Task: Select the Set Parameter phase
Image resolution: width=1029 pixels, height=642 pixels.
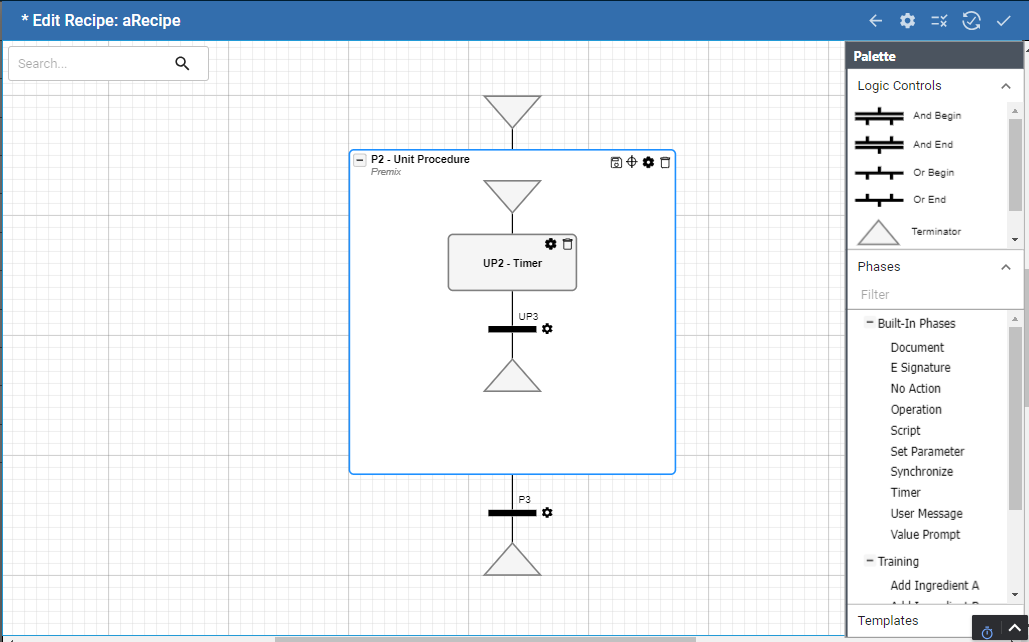Action: pos(927,451)
